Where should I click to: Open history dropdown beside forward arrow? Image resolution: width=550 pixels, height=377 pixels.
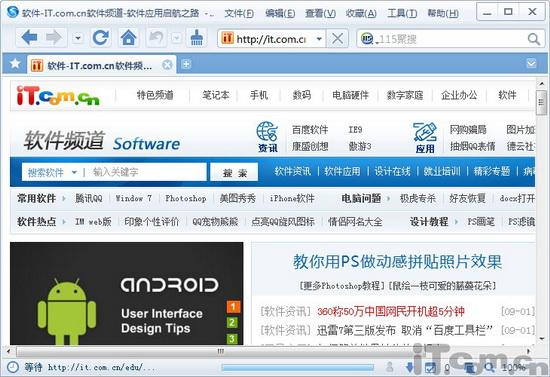tap(78, 38)
